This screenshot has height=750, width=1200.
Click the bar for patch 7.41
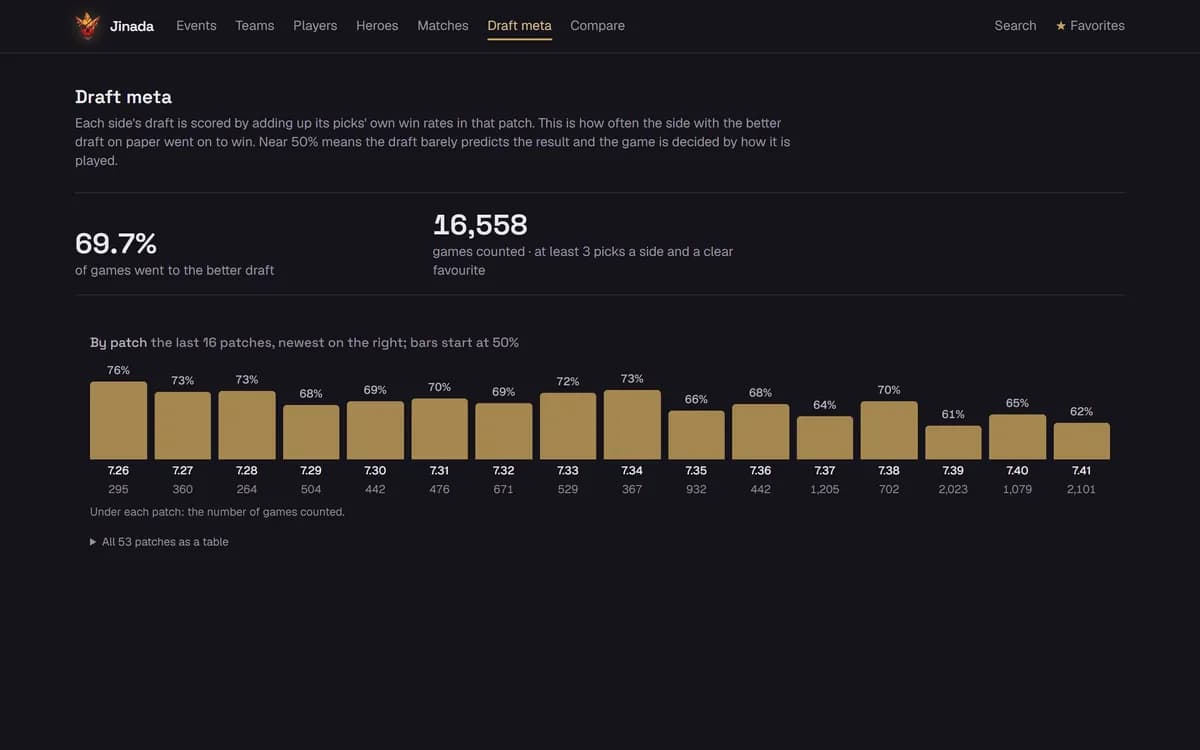coord(1082,441)
